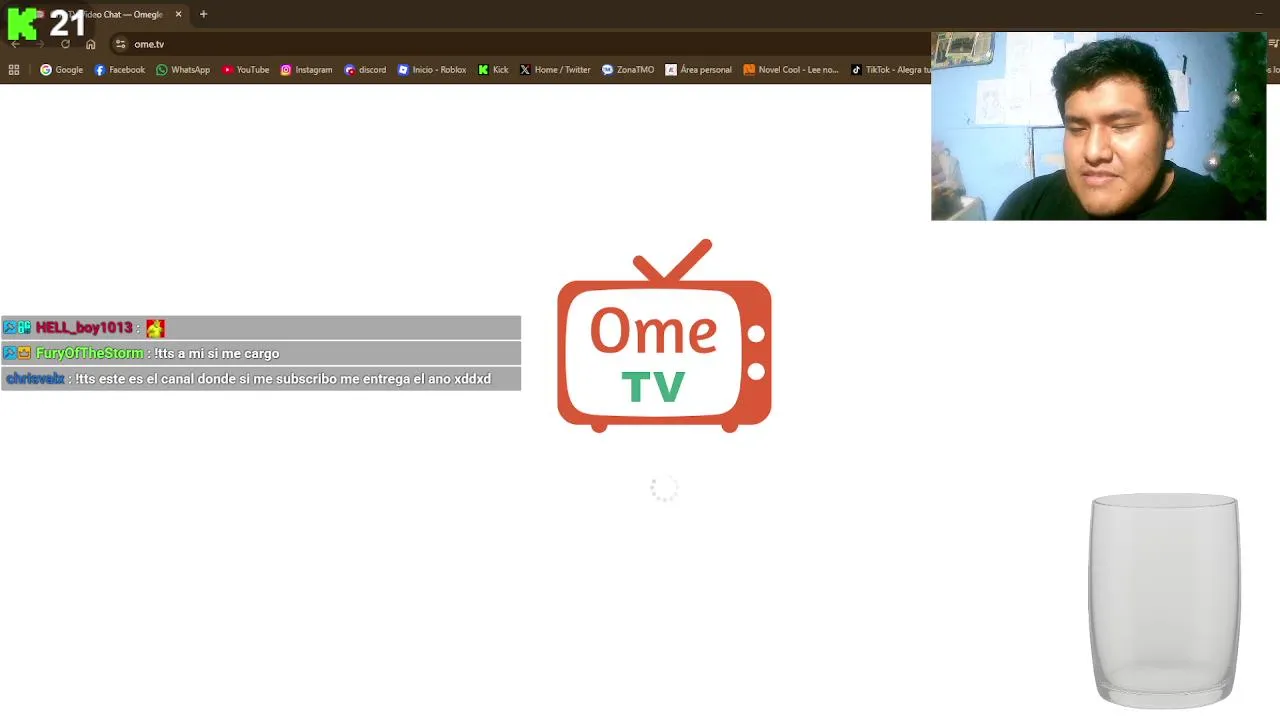Click the message '!tts a mi si me cargo'
Viewport: 1280px width, 720px height.
pos(216,353)
